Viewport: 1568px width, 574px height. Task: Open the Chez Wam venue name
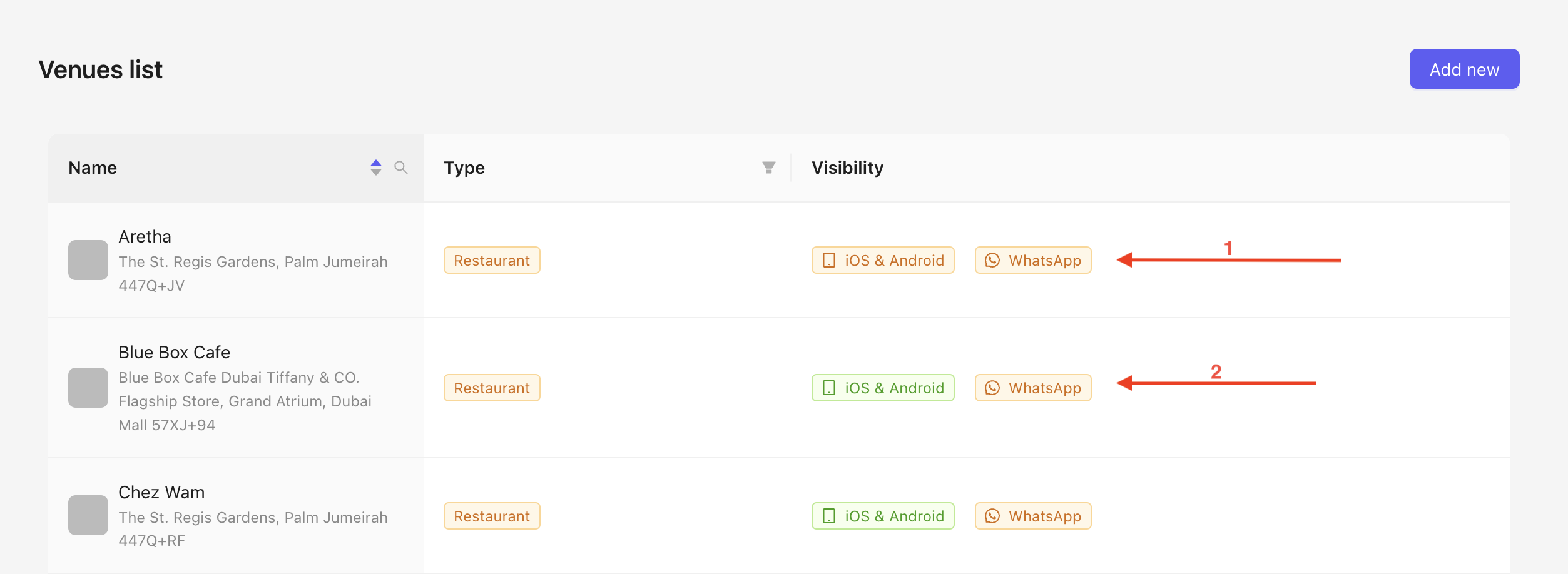pyautogui.click(x=161, y=493)
